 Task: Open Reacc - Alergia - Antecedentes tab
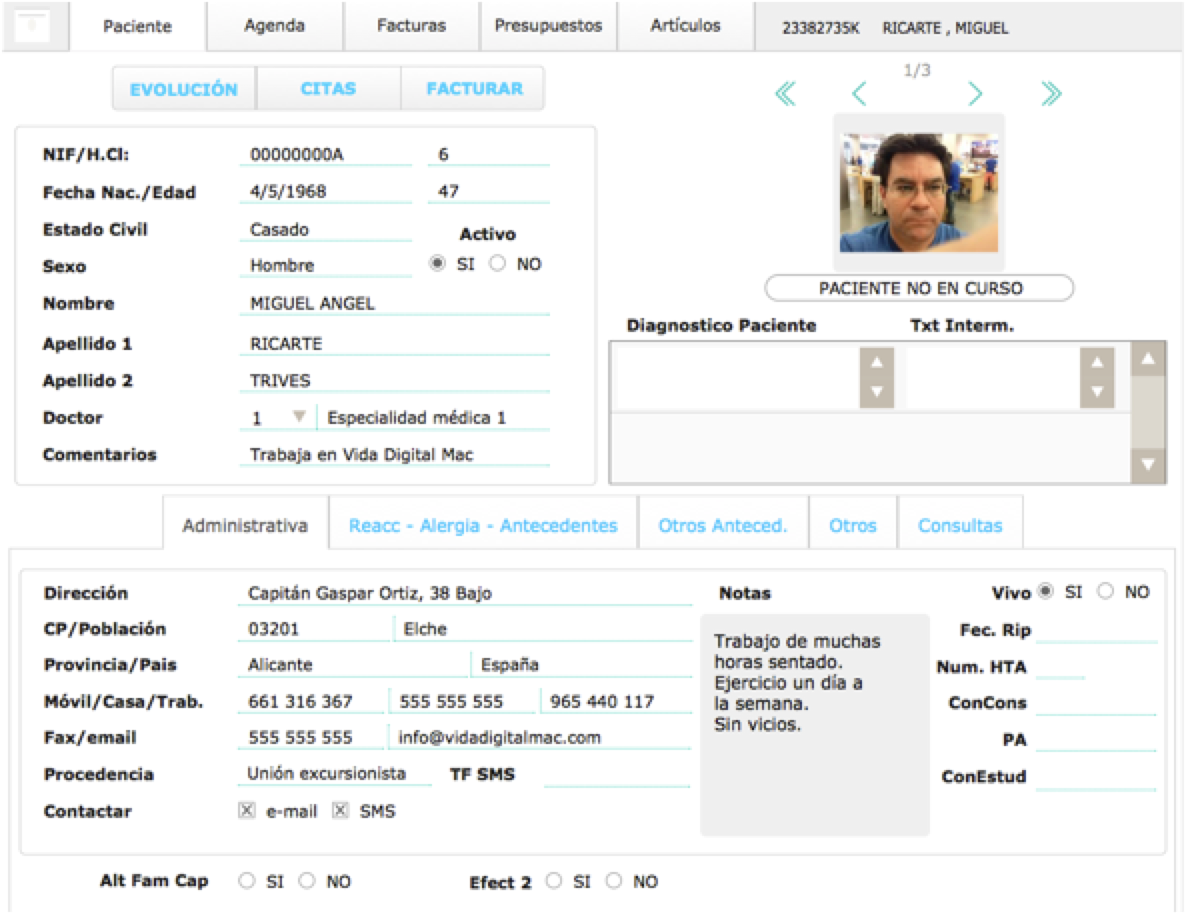click(483, 526)
